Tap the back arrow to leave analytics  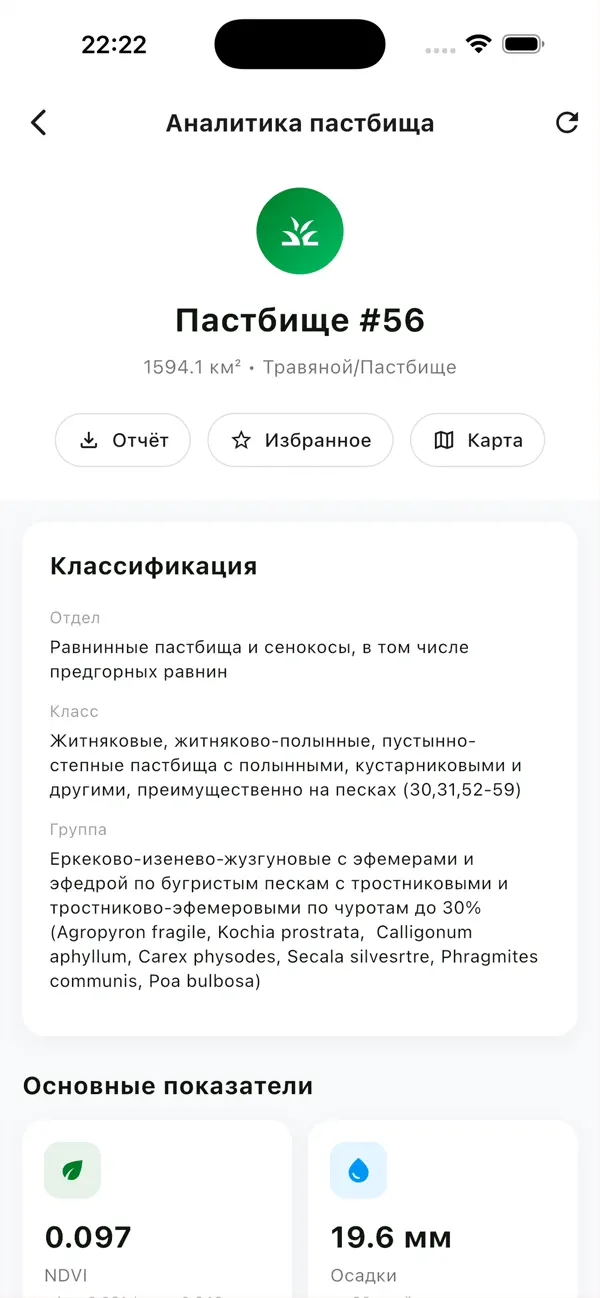[38, 122]
